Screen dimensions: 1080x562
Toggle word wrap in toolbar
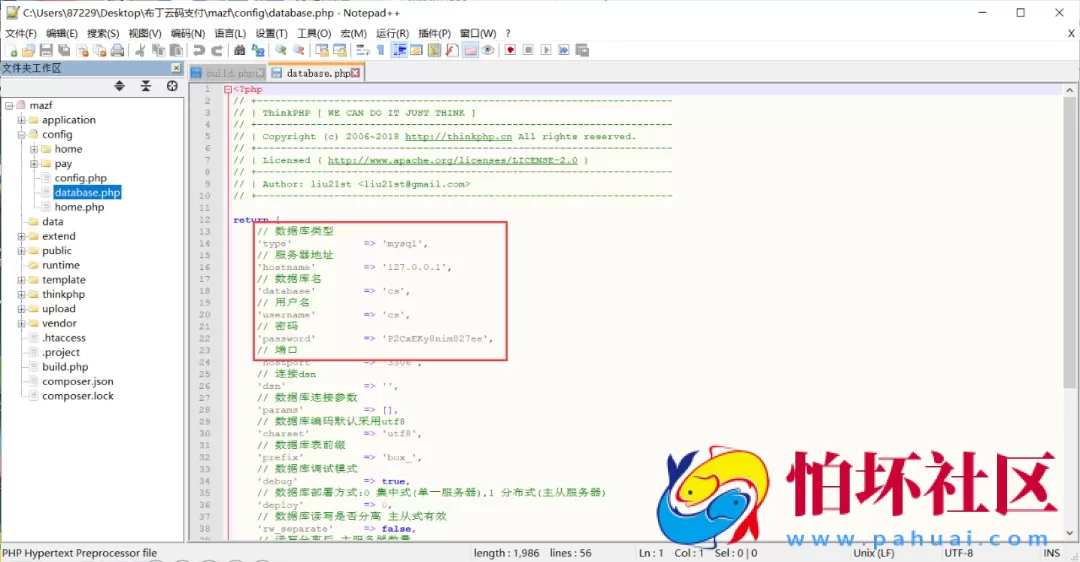pyautogui.click(x=362, y=50)
